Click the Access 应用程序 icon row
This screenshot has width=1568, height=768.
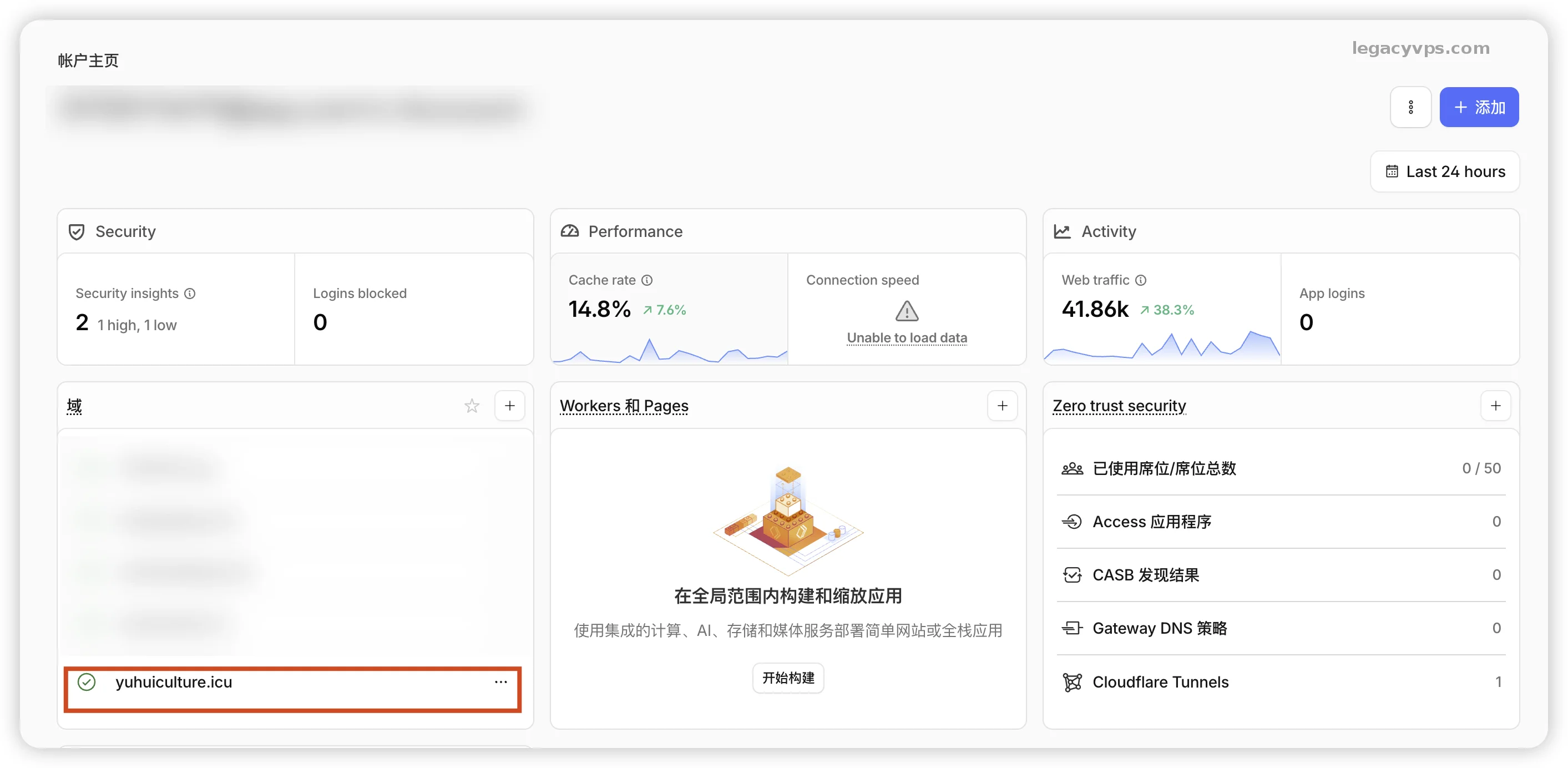coord(1072,522)
